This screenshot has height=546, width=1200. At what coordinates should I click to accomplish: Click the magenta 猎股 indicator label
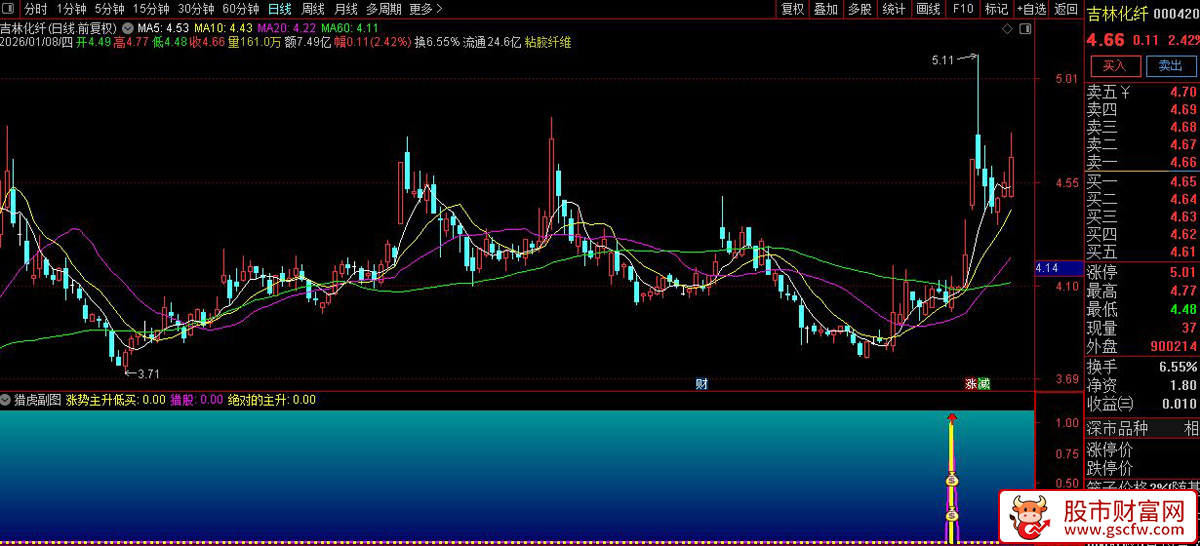coord(196,400)
